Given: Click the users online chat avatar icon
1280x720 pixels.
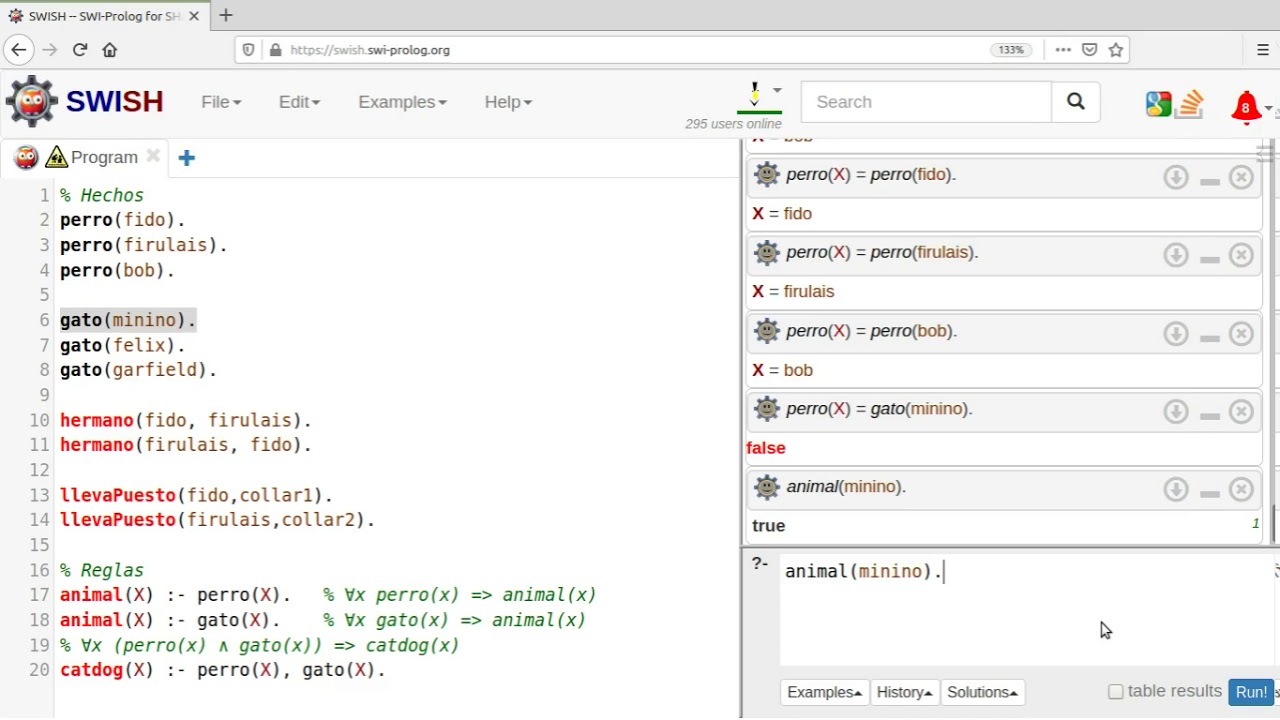Looking at the screenshot, I should pyautogui.click(x=754, y=96).
